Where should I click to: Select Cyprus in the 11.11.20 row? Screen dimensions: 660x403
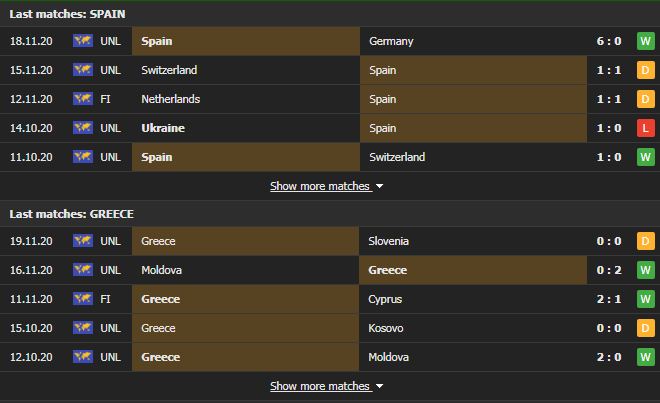click(x=385, y=299)
